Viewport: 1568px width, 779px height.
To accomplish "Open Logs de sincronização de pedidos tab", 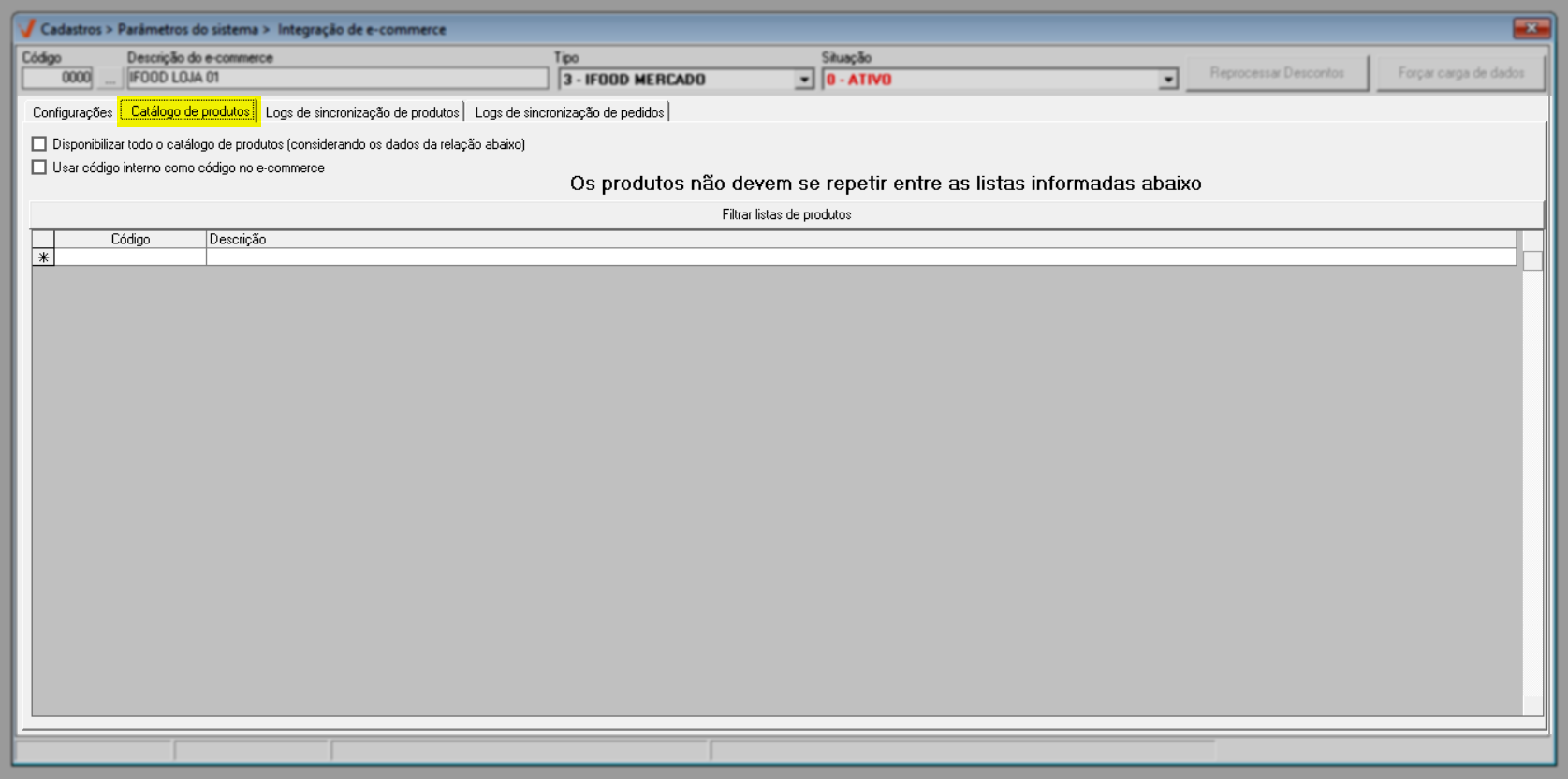I will [x=569, y=112].
